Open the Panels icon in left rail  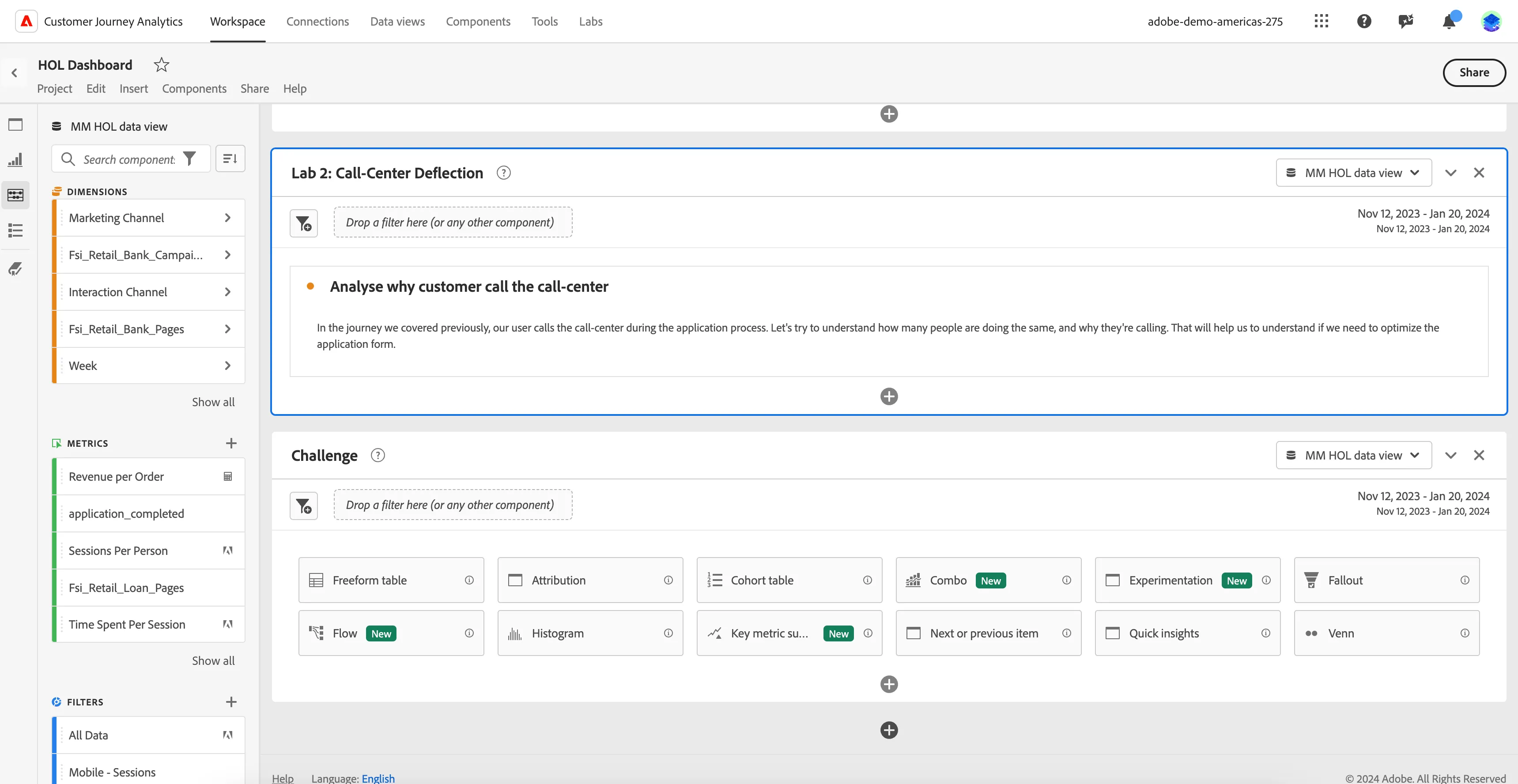pyautogui.click(x=15, y=124)
